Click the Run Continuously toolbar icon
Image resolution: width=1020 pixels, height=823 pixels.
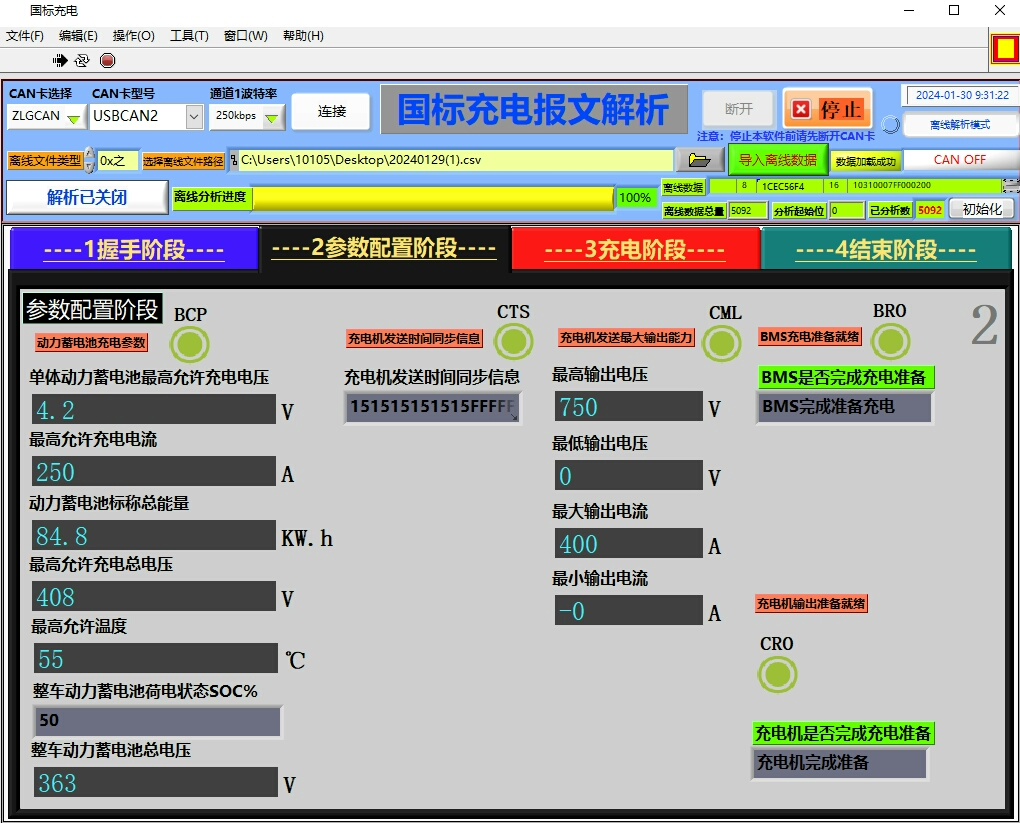tap(82, 61)
